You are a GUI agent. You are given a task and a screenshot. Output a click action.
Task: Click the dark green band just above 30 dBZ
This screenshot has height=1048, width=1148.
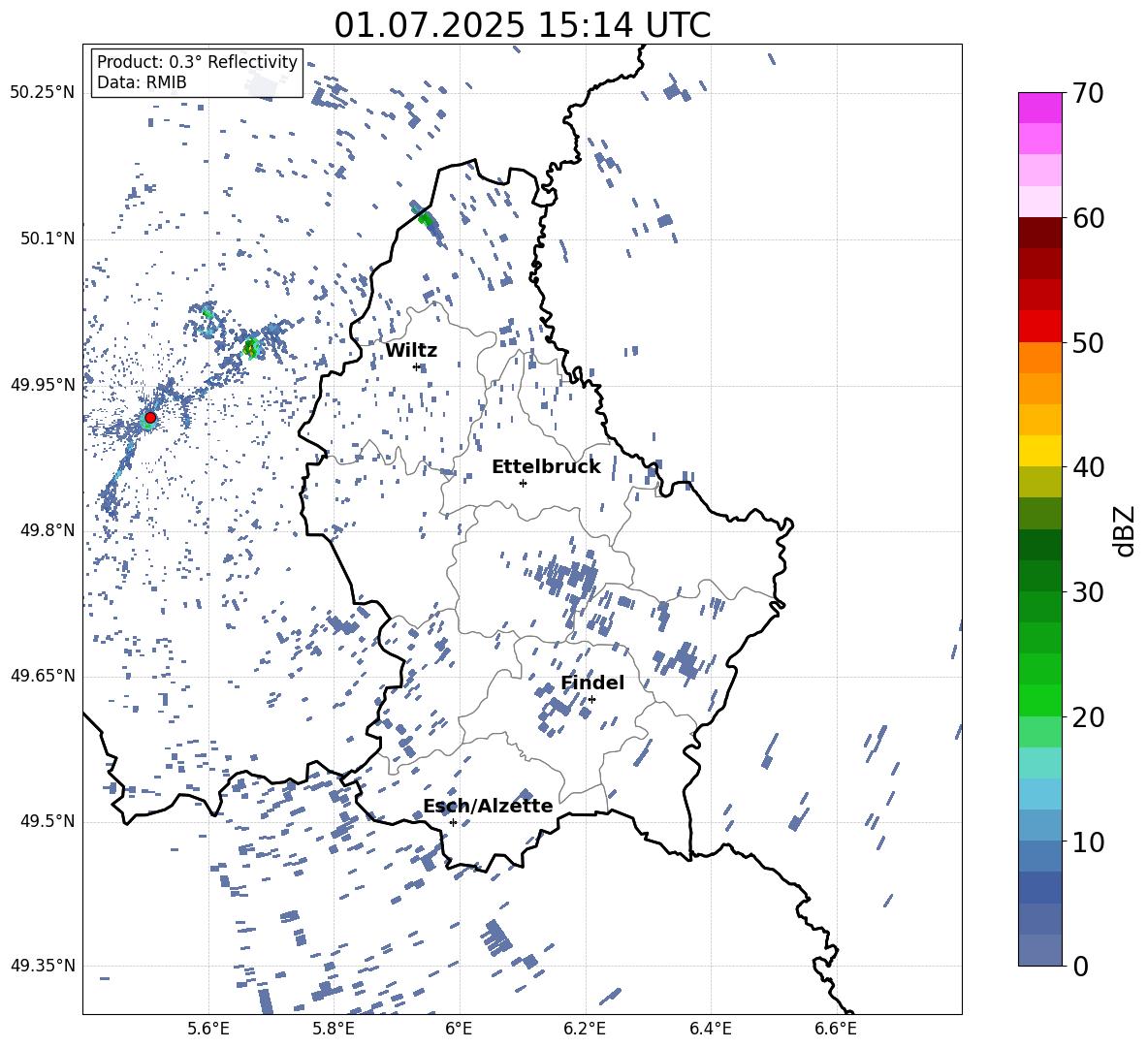[1039, 576]
